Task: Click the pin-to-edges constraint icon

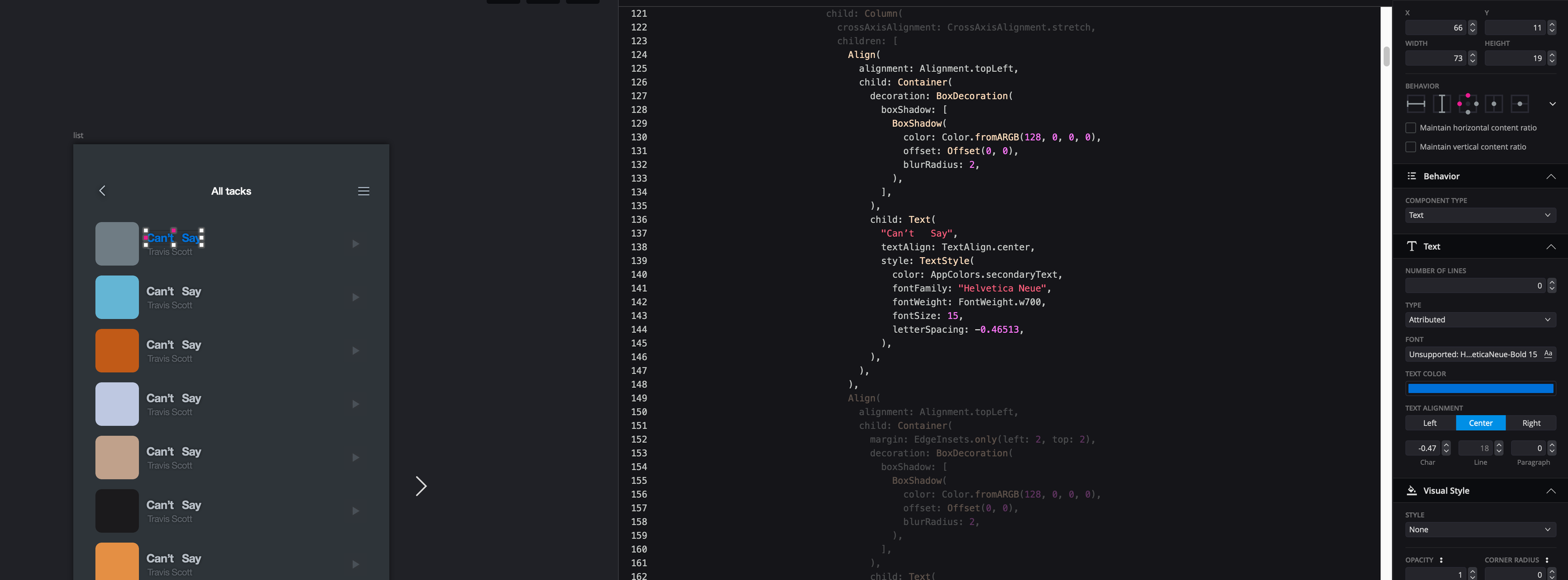Action: 1467,104
